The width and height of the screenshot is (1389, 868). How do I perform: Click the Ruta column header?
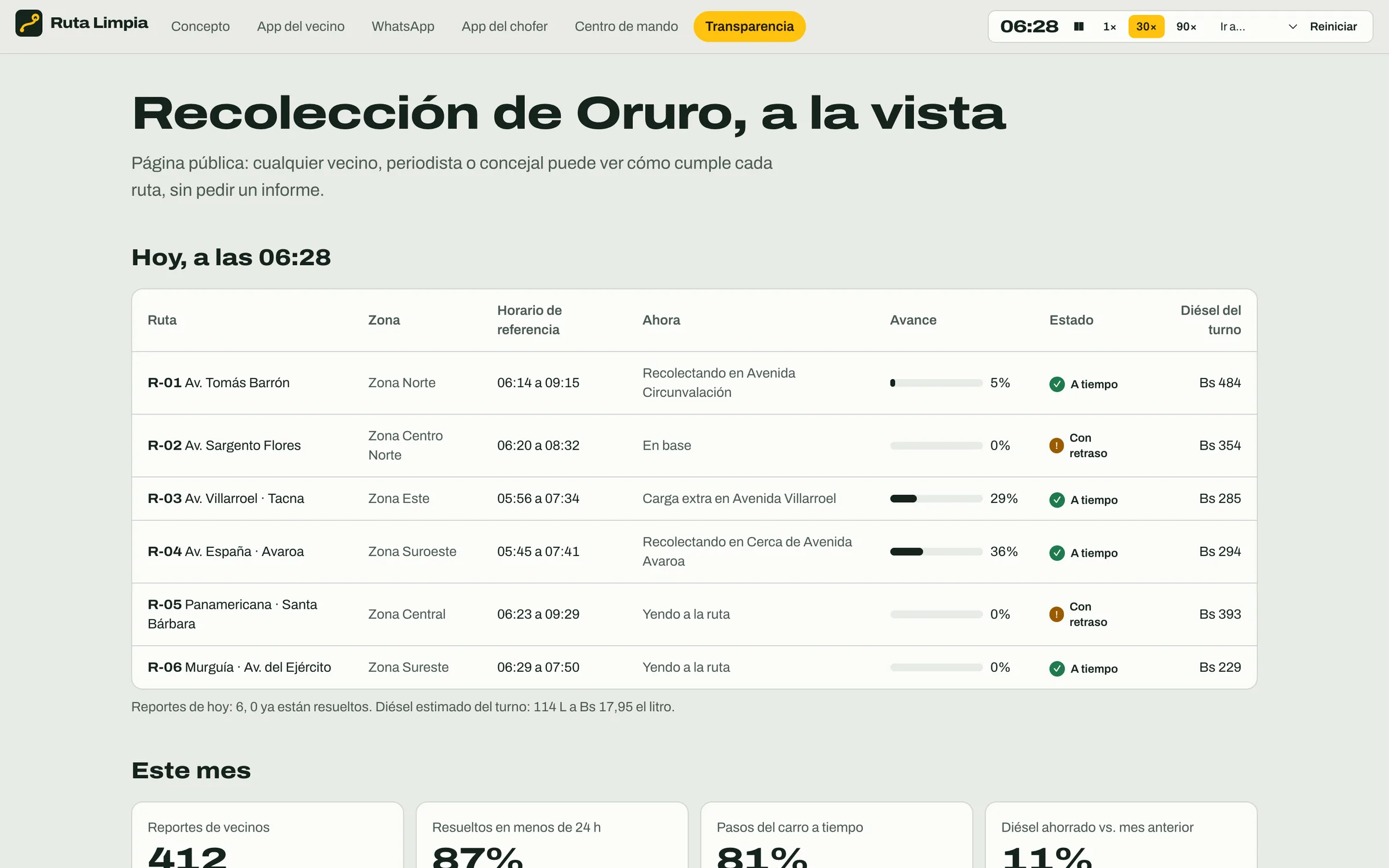coord(162,321)
